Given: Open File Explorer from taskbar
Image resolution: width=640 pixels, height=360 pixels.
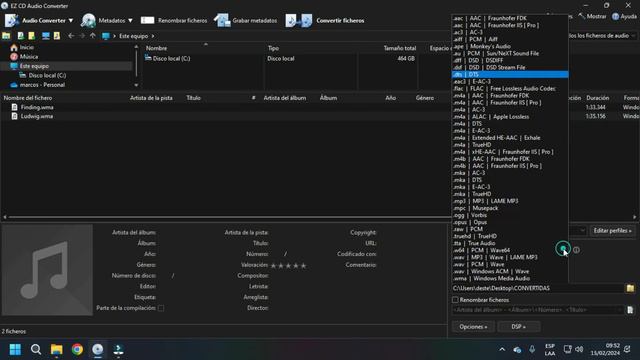Looking at the screenshot, I should coord(57,349).
